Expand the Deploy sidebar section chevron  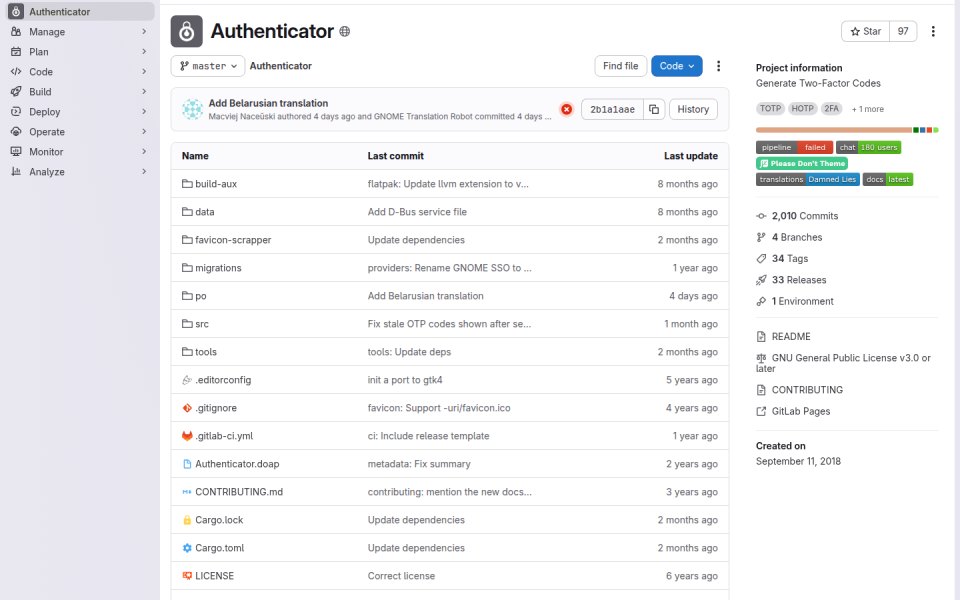click(144, 111)
